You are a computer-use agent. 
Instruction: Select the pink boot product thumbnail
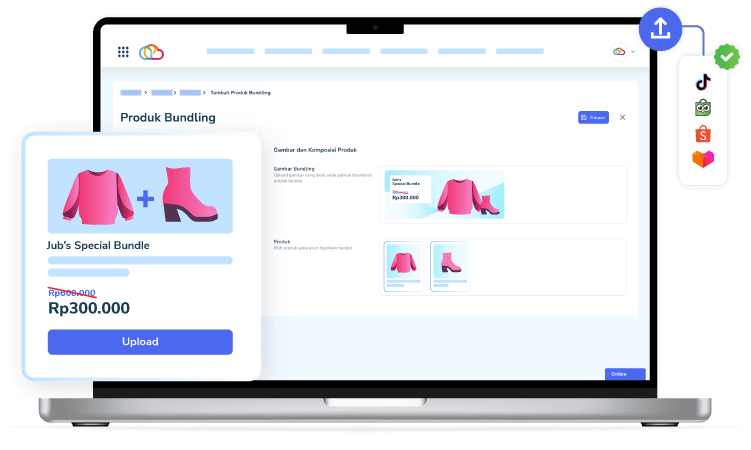point(450,266)
